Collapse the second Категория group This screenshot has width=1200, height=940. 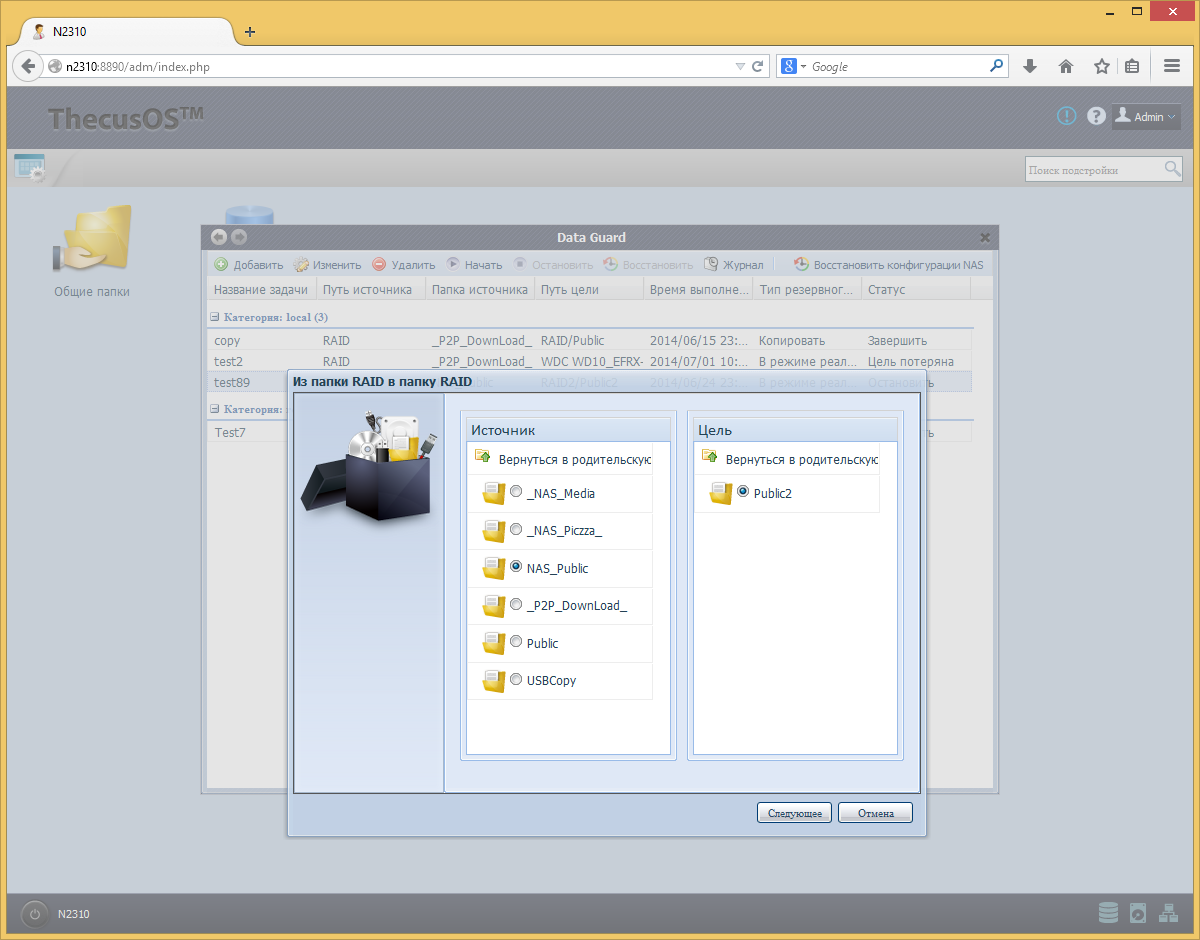tap(215, 409)
